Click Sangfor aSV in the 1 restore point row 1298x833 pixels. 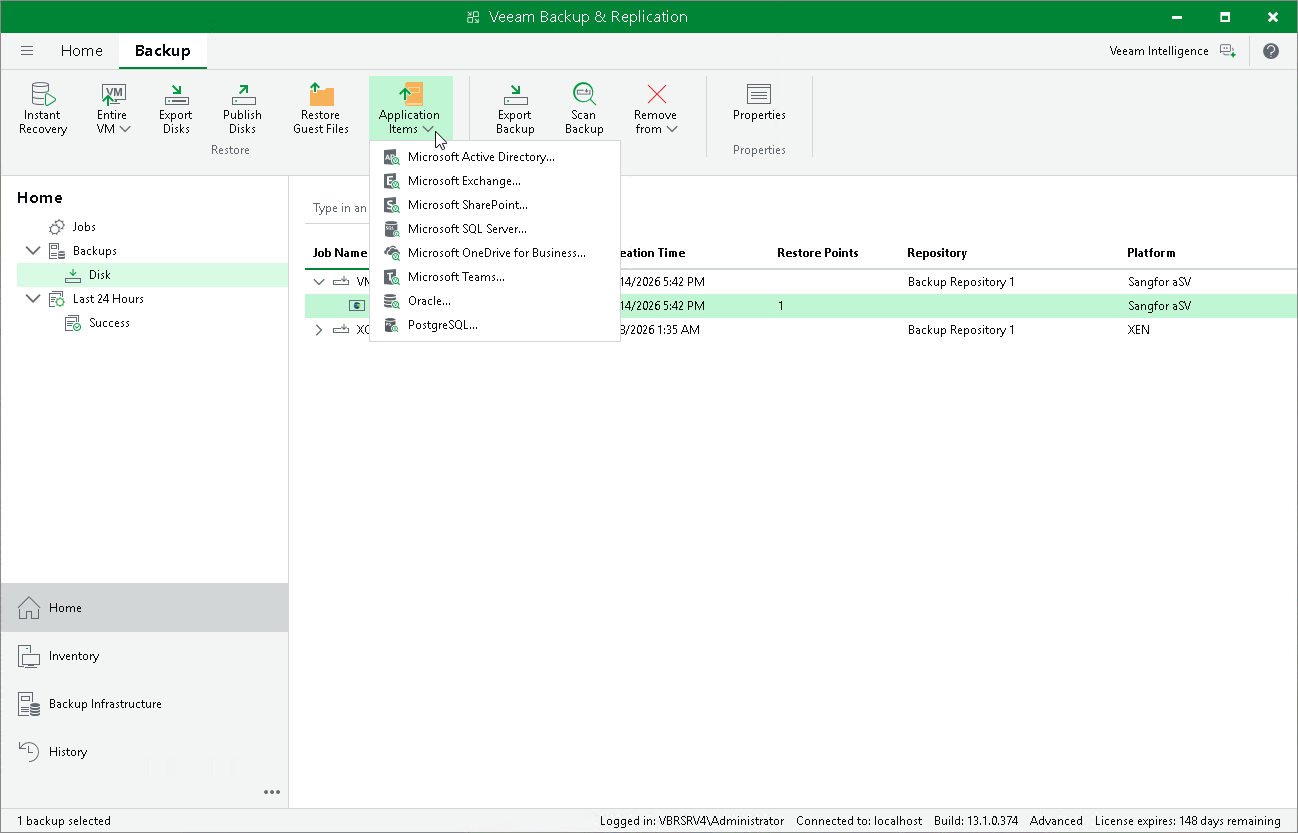1159,306
